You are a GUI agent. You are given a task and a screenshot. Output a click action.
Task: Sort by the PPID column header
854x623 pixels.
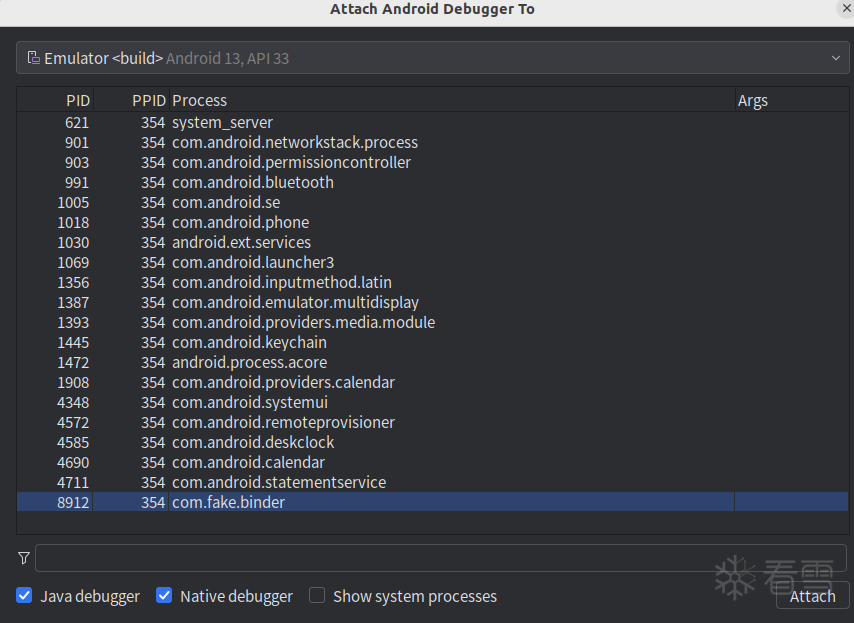coord(148,100)
